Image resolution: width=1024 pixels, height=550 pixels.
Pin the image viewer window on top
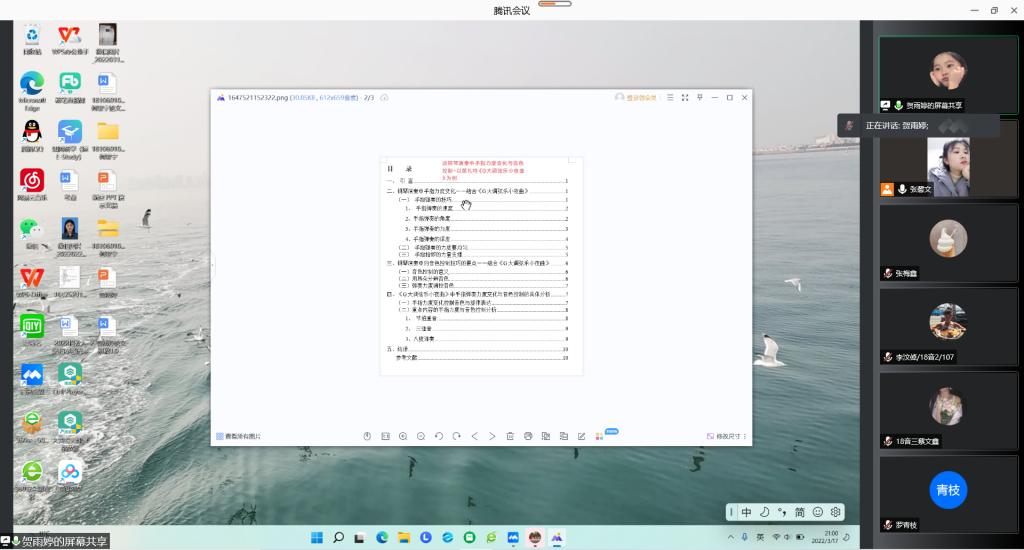click(x=700, y=97)
